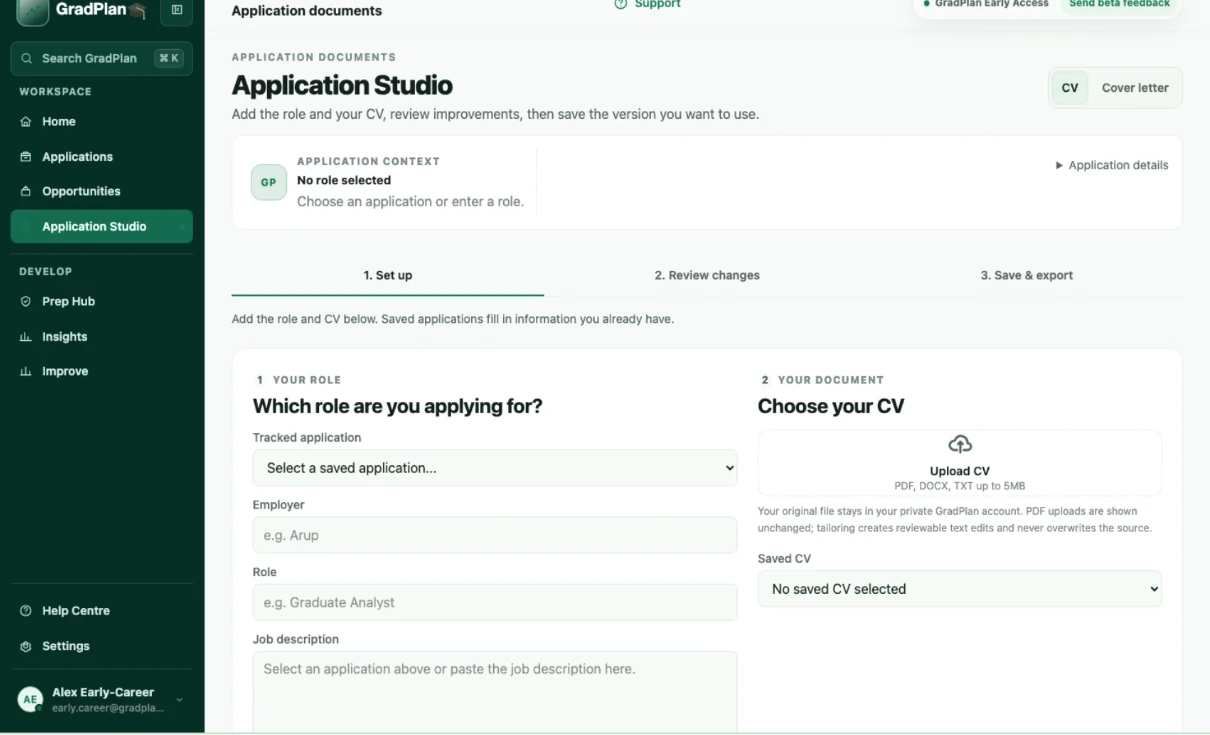Select Application Studio in sidebar
The image size is (1210, 735).
(101, 227)
